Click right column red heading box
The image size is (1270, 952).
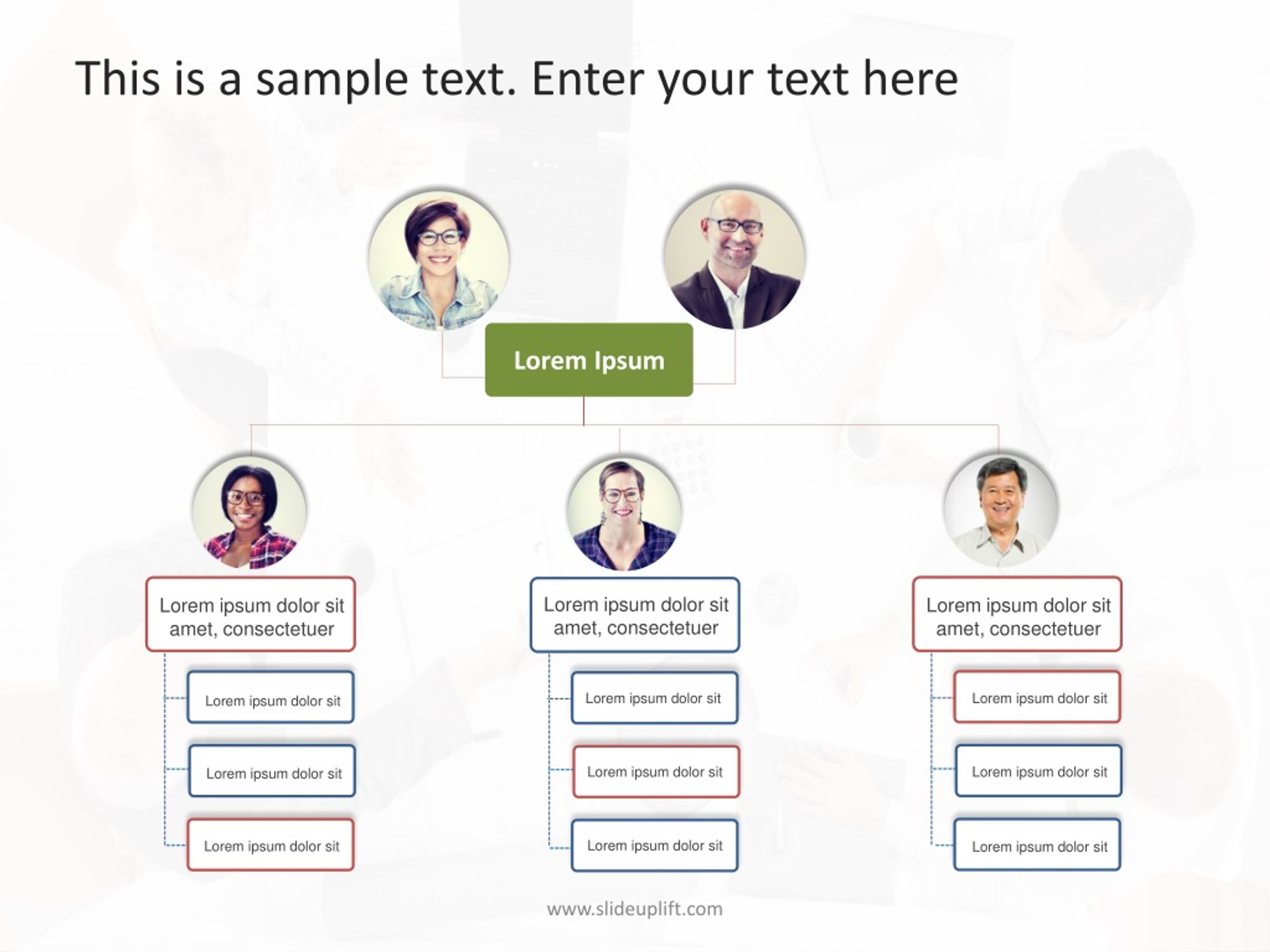coord(1017,614)
